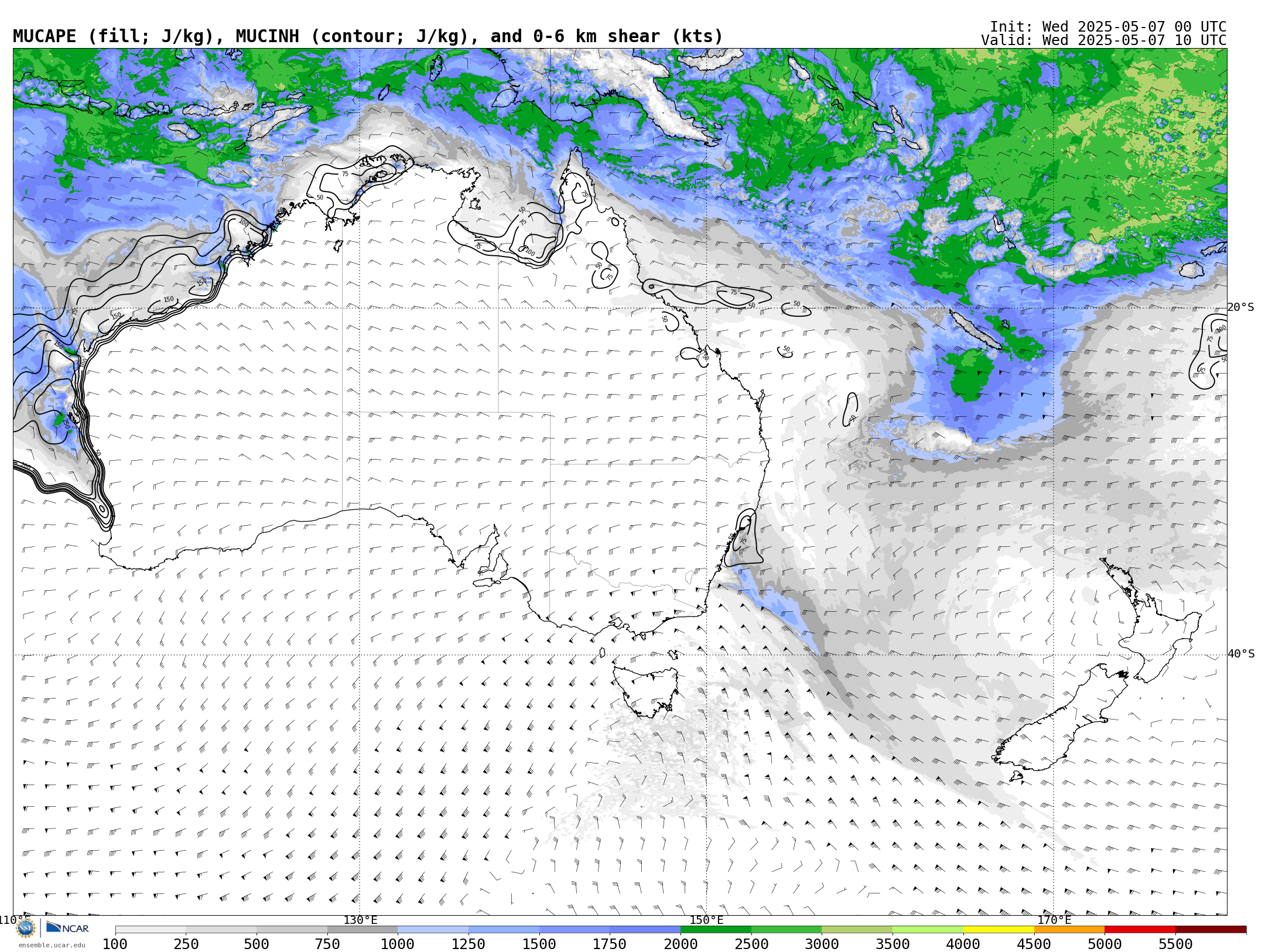Select the blue 1250–1500 color swatch

[x=504, y=930]
